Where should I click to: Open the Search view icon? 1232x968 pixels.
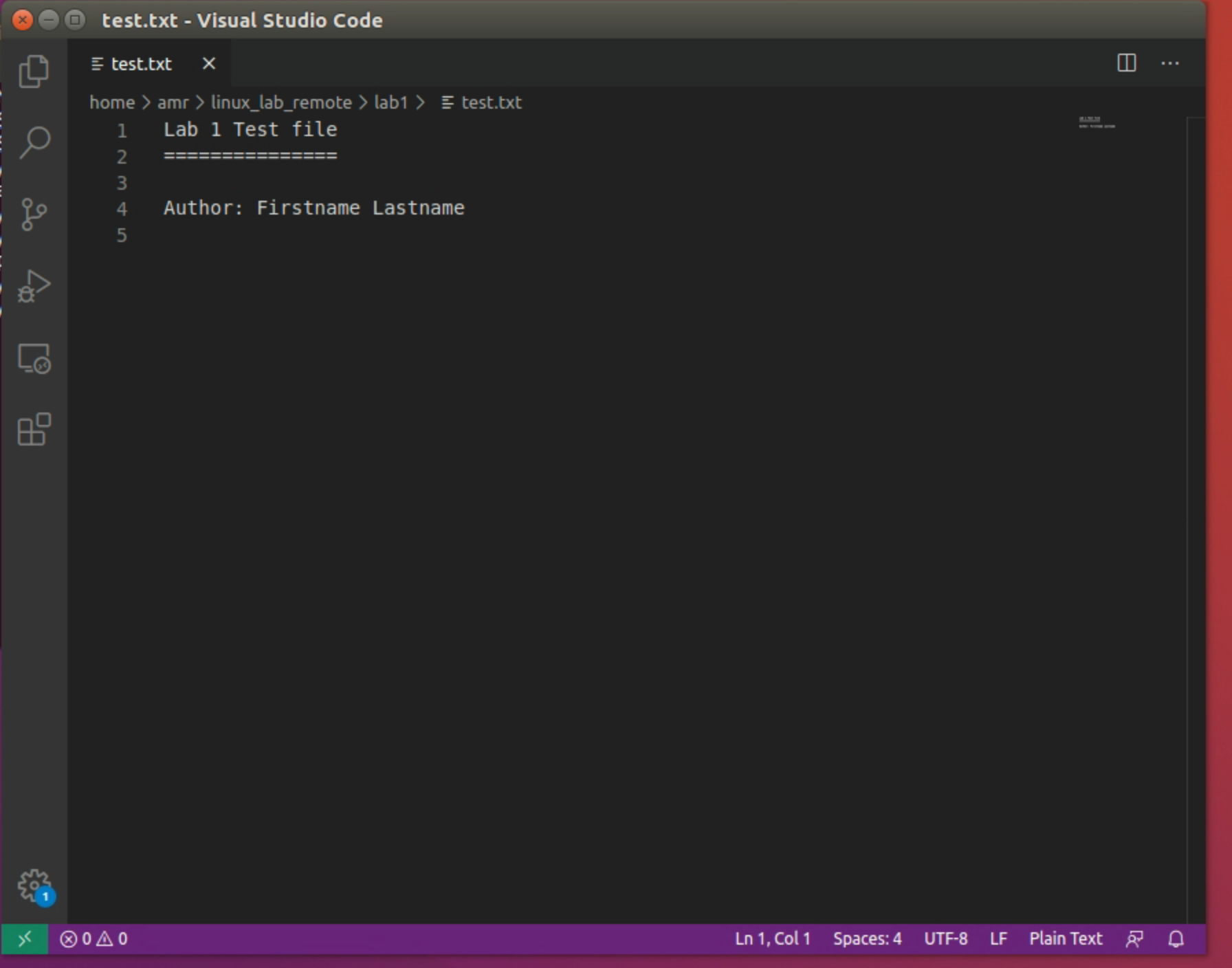34,142
